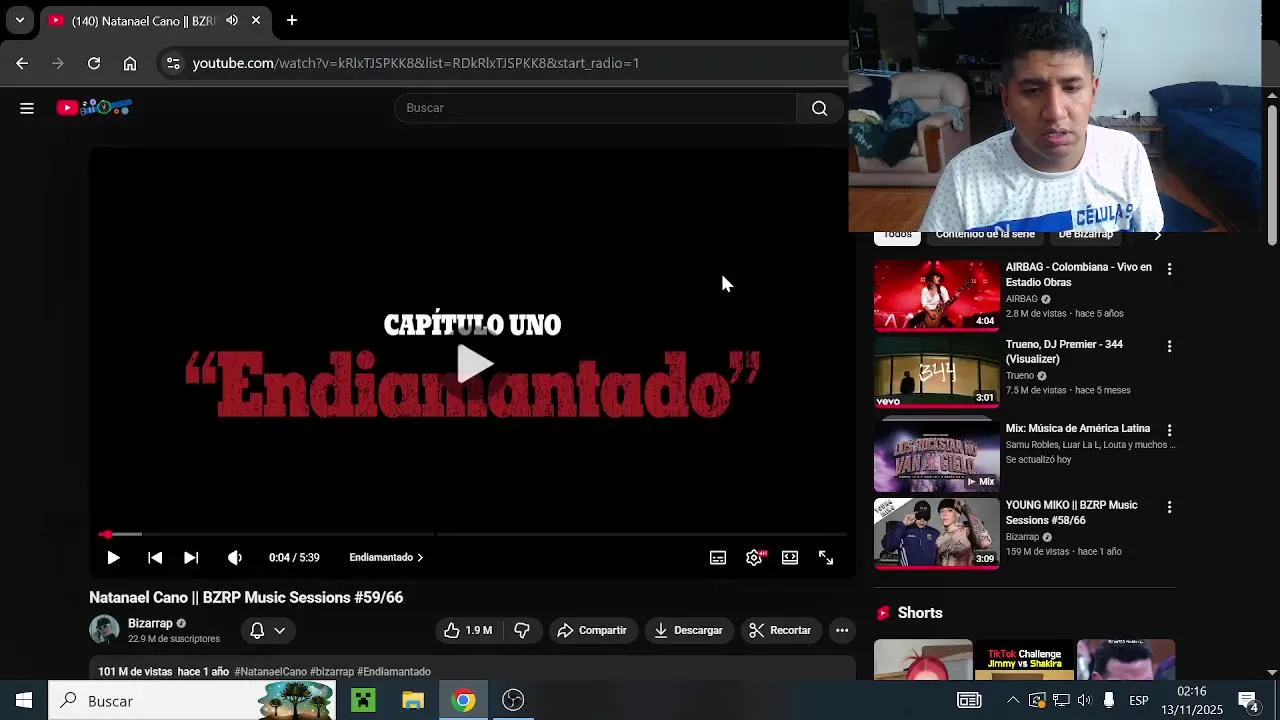Open the #NatanaelCano hashtag link

(270, 672)
